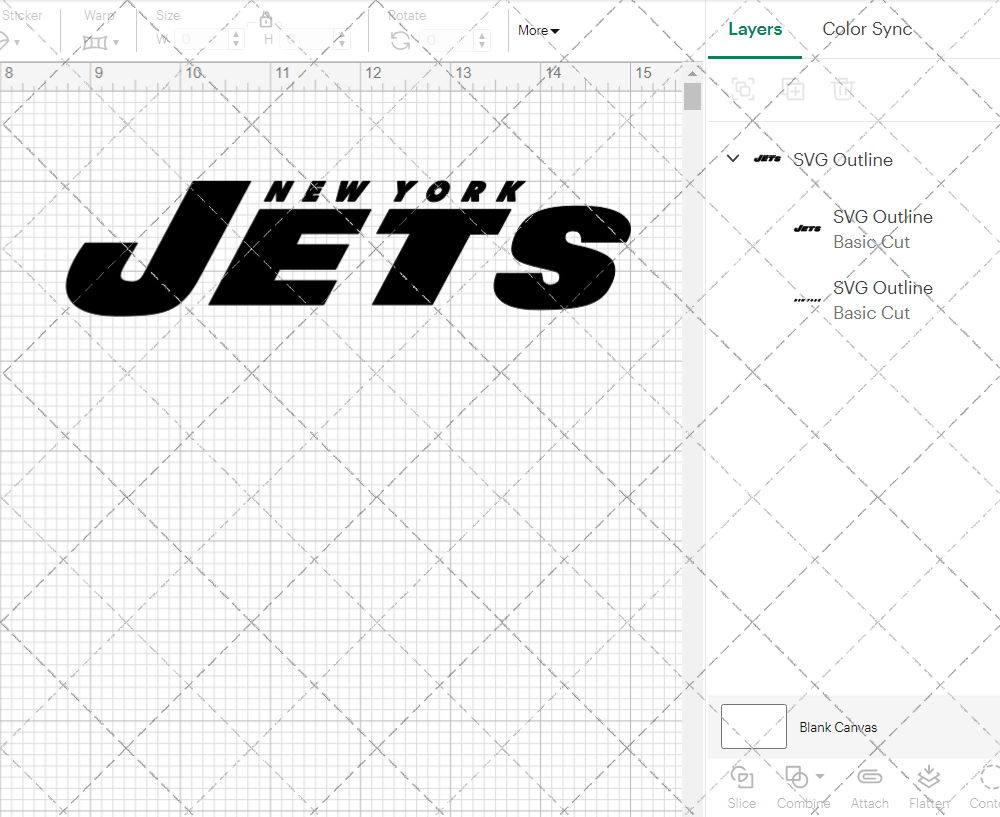Click the Width size input field

click(203, 40)
